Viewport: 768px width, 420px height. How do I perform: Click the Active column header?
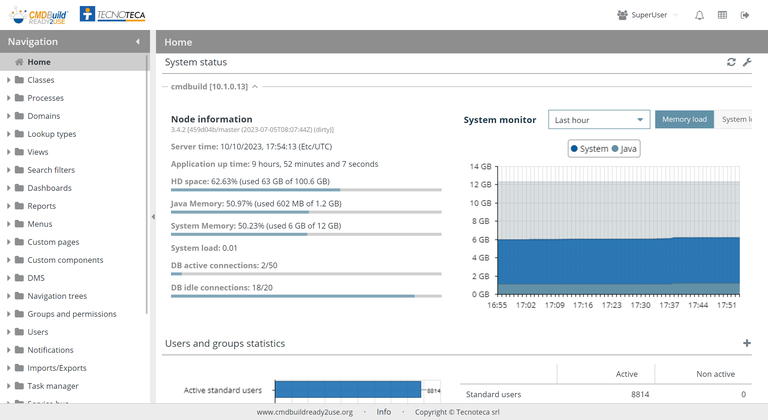click(x=626, y=374)
